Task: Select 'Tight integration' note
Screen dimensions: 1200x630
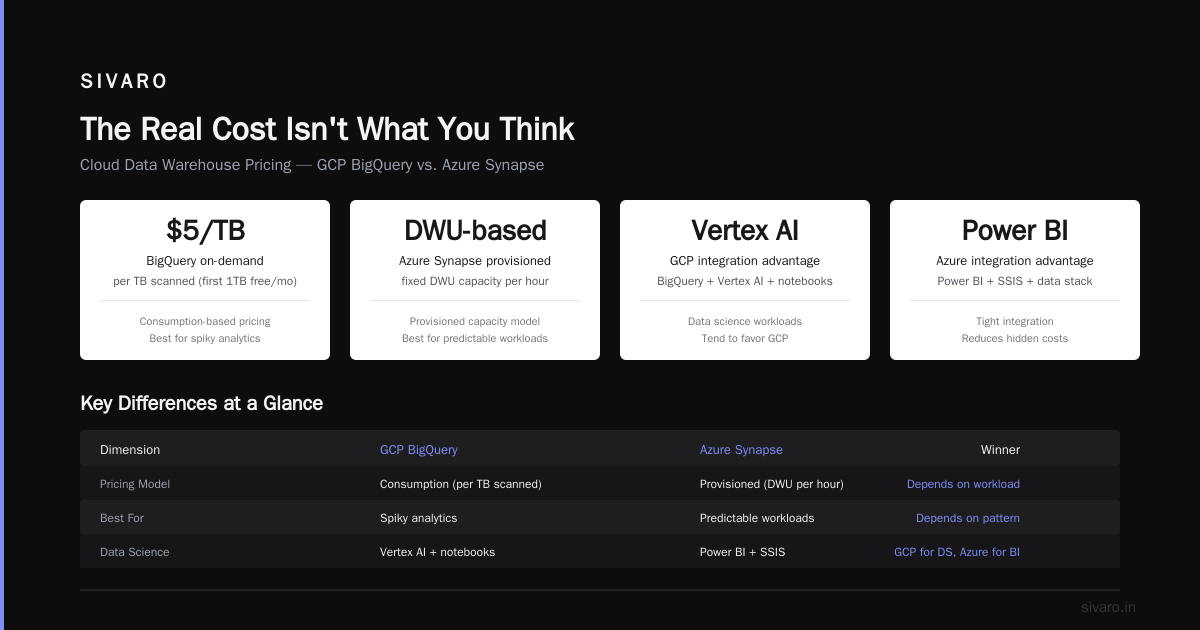Action: tap(1015, 321)
